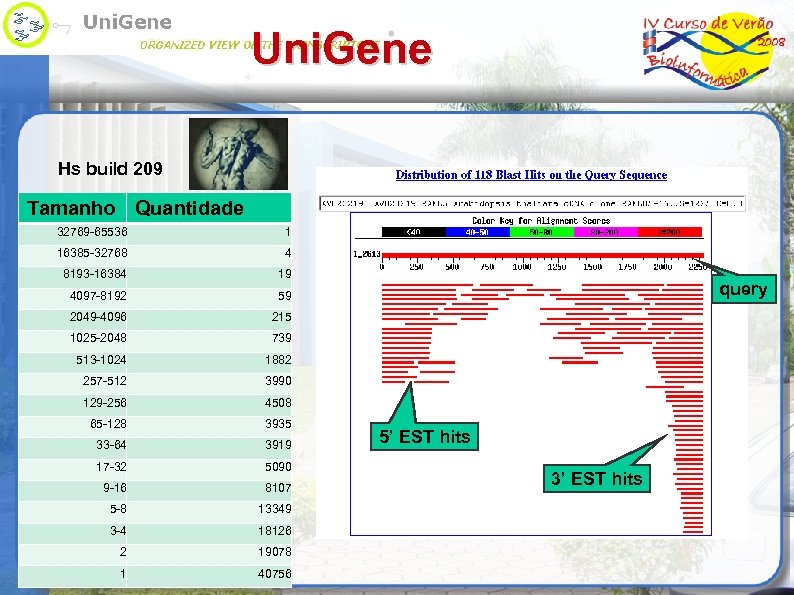Select the black <40 score color key

pyautogui.click(x=414, y=232)
